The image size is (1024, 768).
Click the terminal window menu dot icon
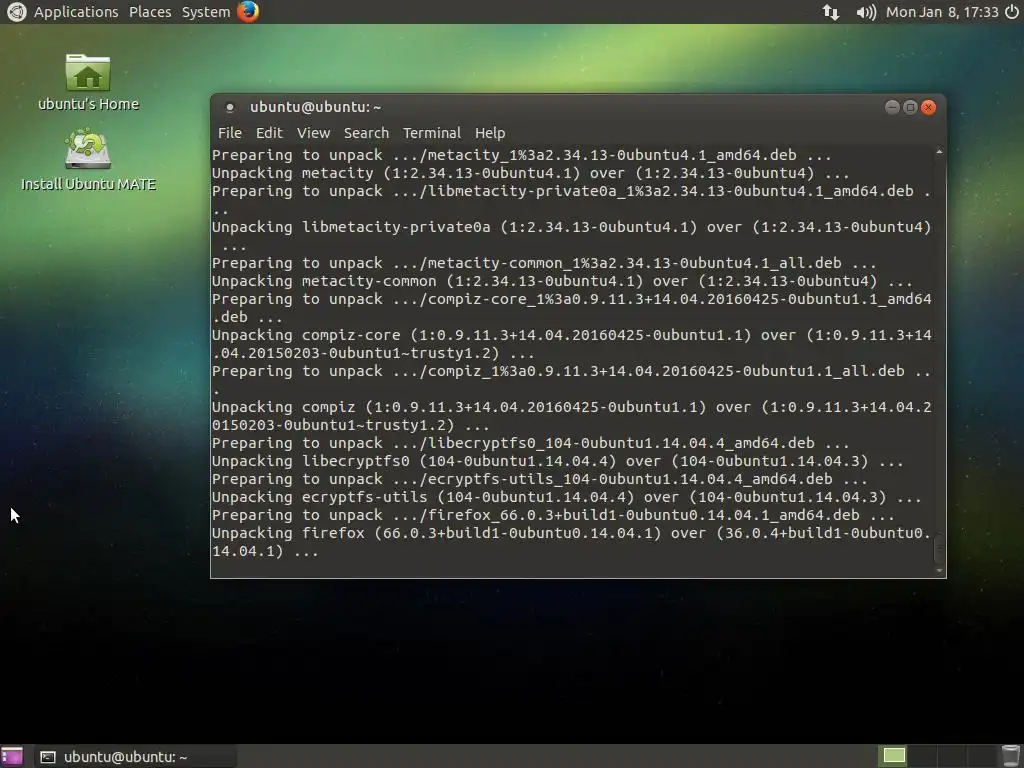(x=230, y=107)
